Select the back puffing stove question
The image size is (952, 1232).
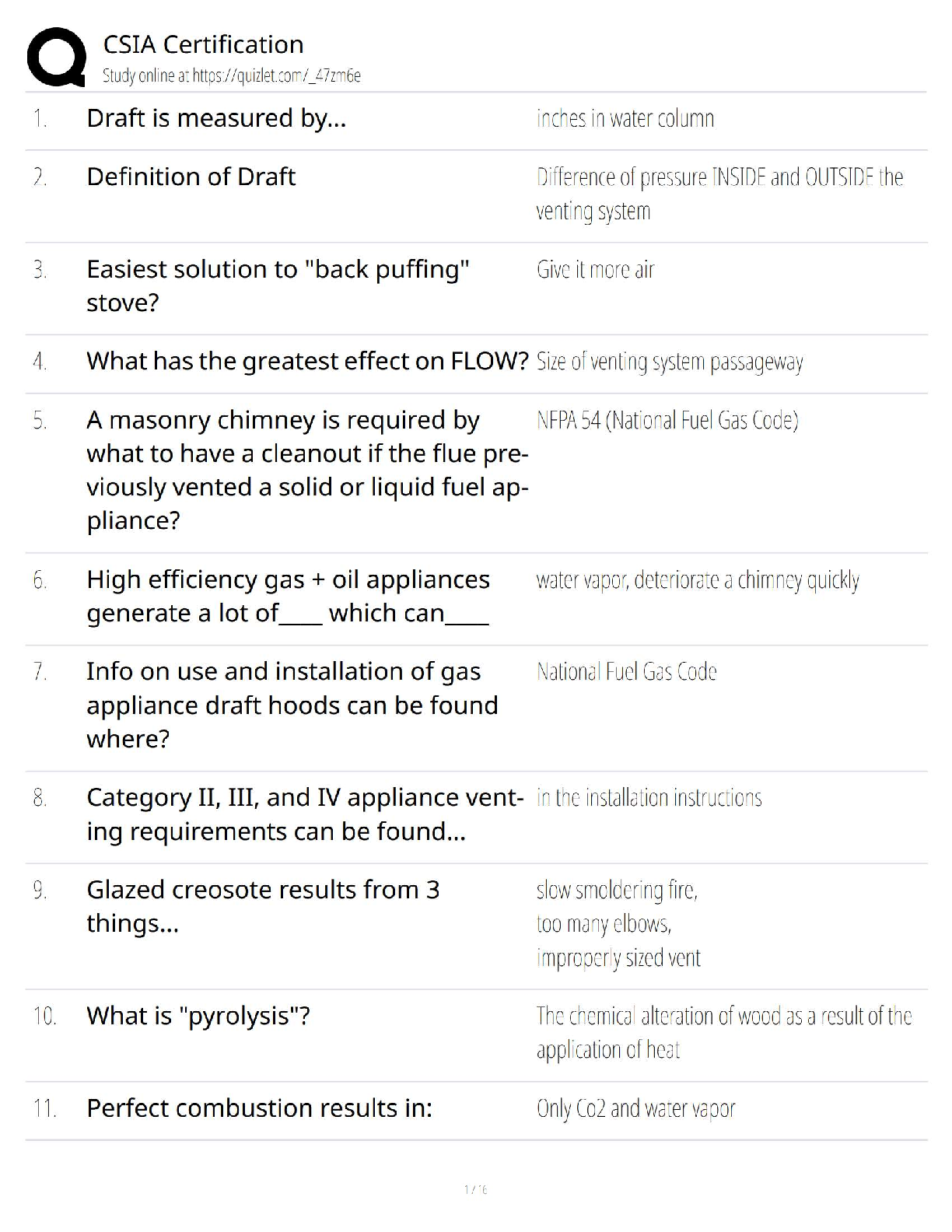tap(278, 285)
